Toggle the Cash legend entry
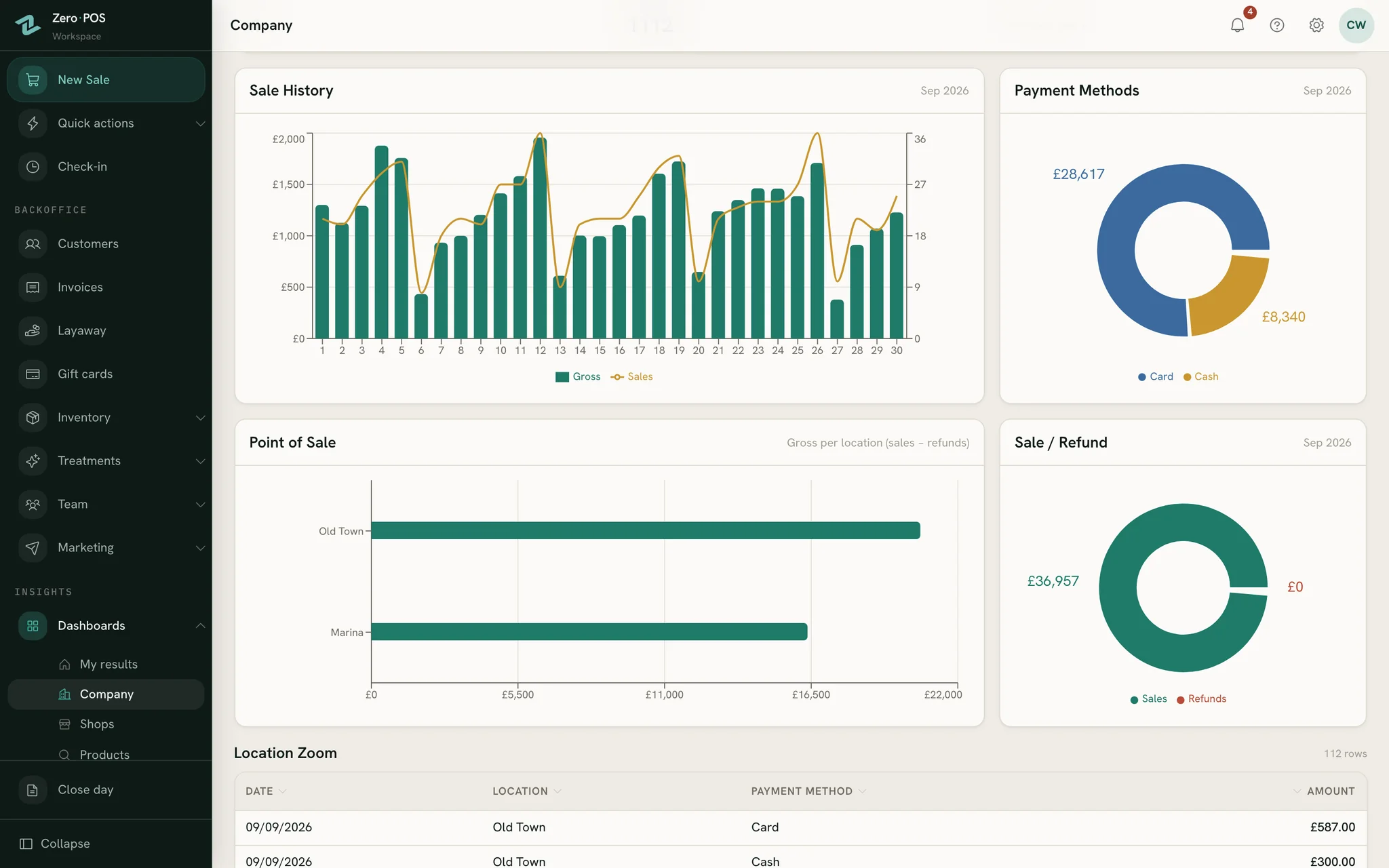Image resolution: width=1389 pixels, height=868 pixels. point(1201,377)
